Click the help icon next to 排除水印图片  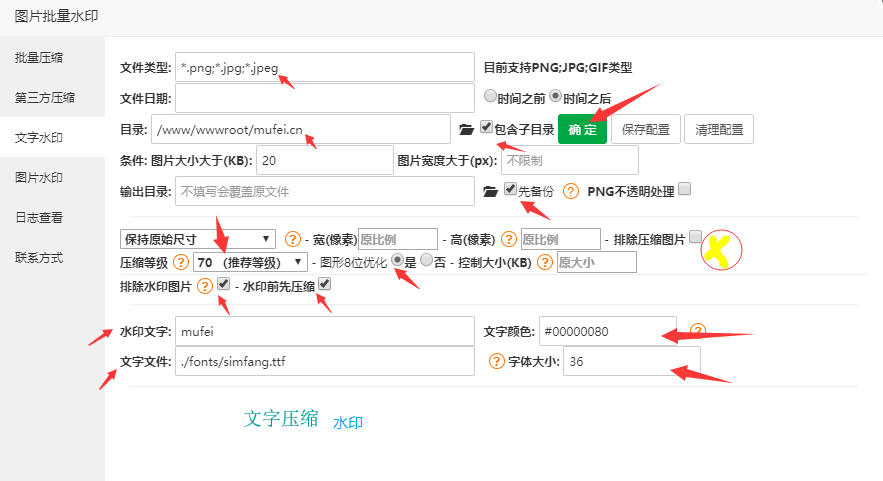click(x=205, y=286)
